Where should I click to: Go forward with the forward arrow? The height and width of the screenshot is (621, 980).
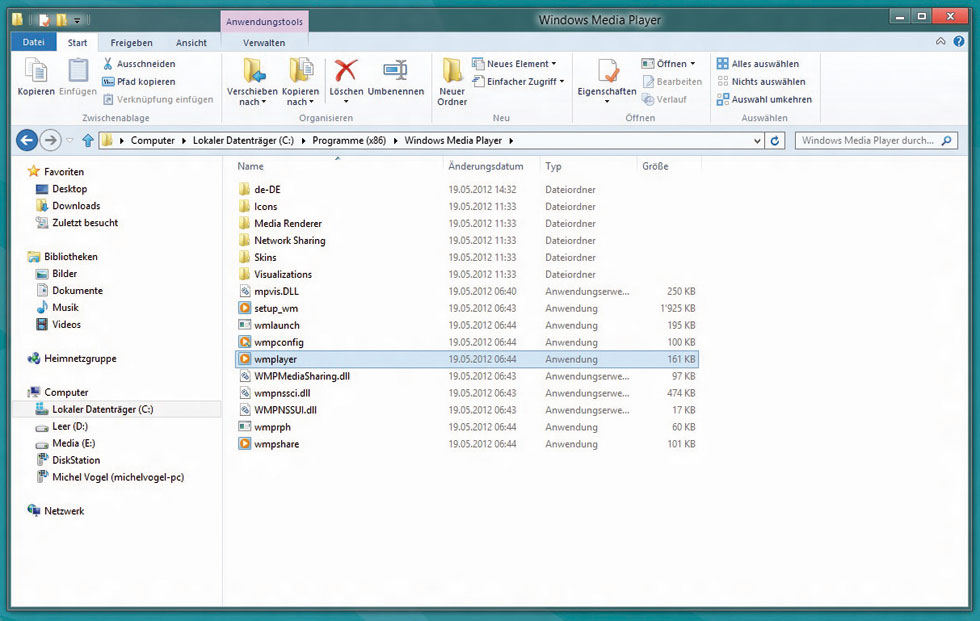pyautogui.click(x=51, y=140)
